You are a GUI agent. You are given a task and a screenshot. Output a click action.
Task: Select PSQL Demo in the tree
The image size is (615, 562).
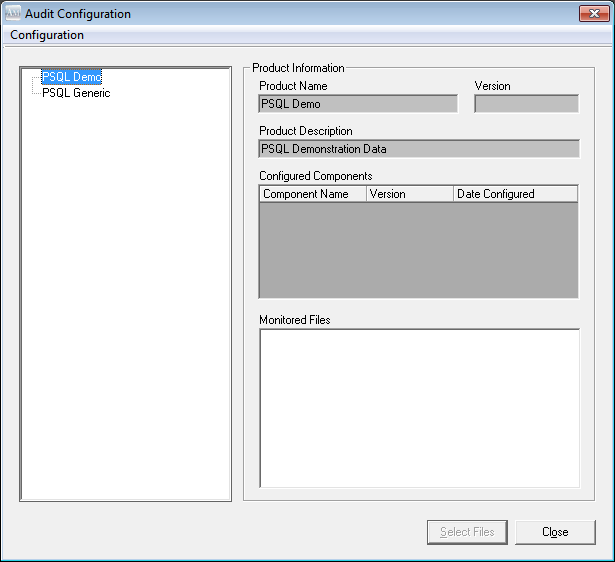(x=71, y=77)
